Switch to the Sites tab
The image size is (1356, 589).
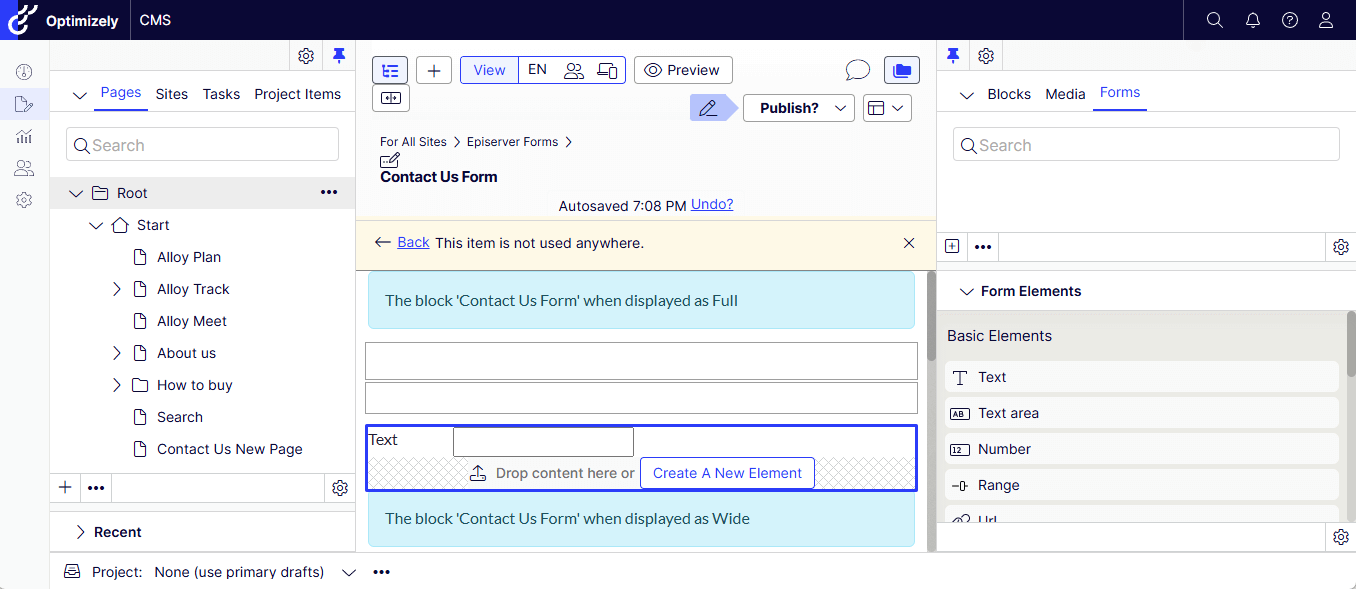[x=171, y=94]
